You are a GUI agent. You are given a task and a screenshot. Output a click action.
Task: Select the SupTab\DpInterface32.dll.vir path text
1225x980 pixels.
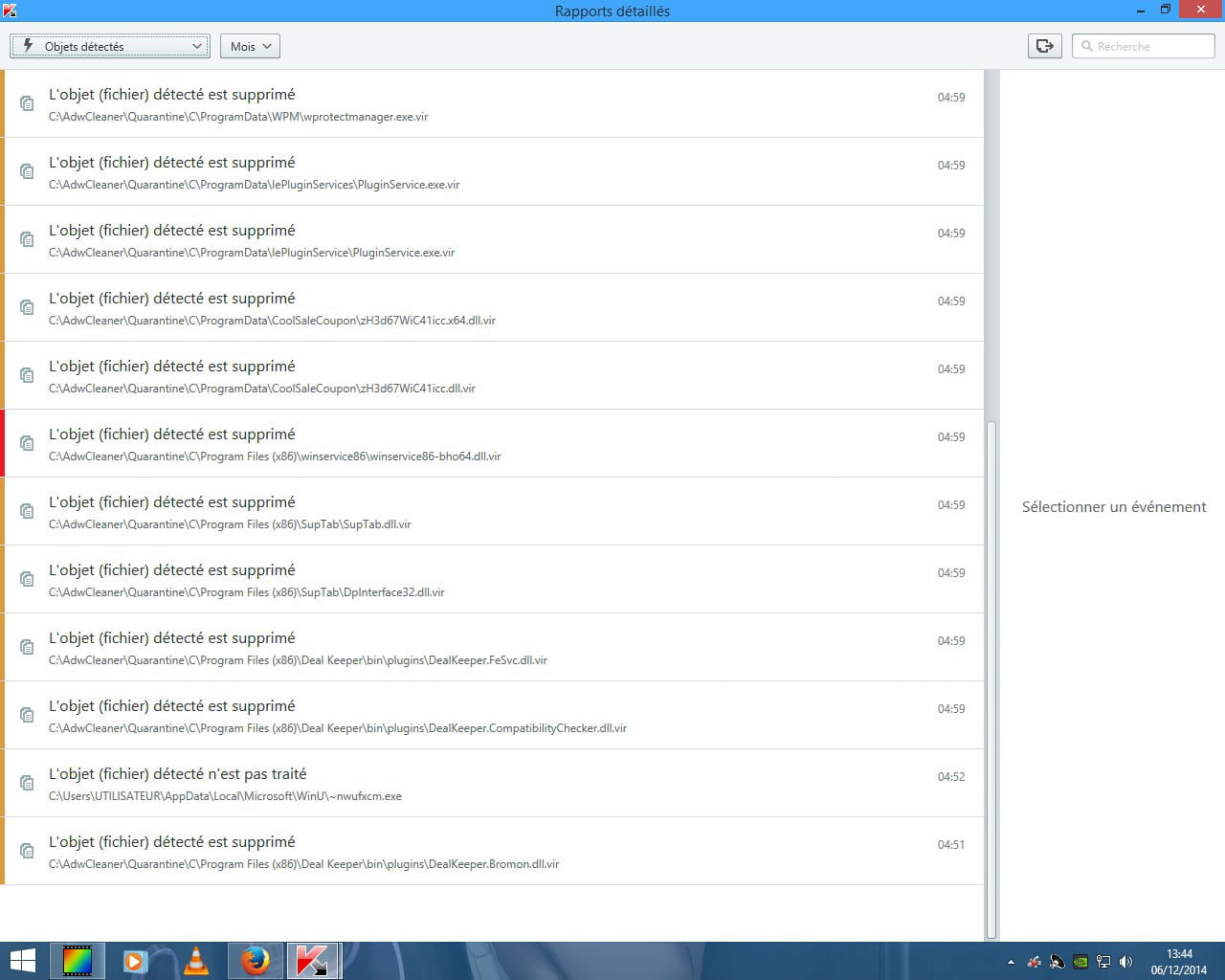pos(247,592)
